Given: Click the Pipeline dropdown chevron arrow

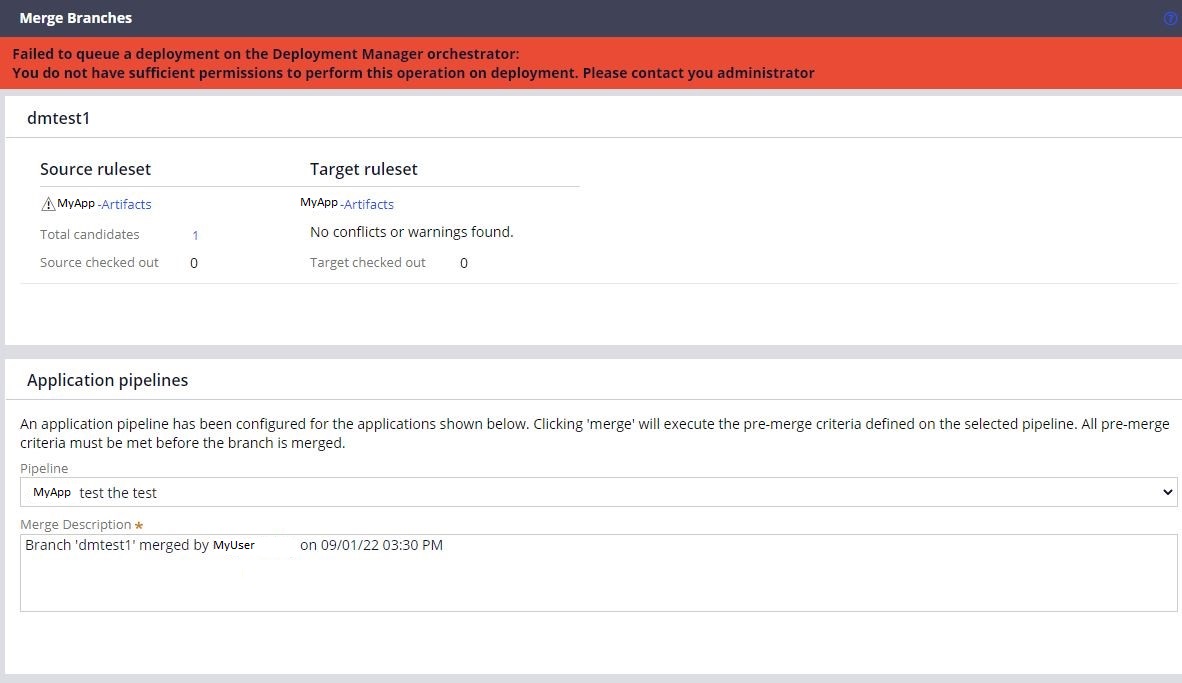Looking at the screenshot, I should coord(1167,492).
